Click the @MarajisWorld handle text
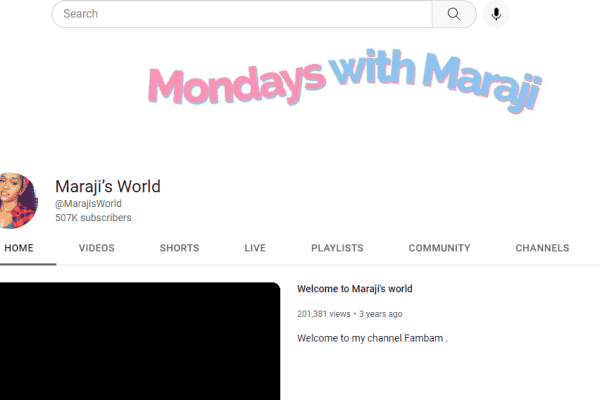This screenshot has height=400, width=600. pyautogui.click(x=88, y=204)
